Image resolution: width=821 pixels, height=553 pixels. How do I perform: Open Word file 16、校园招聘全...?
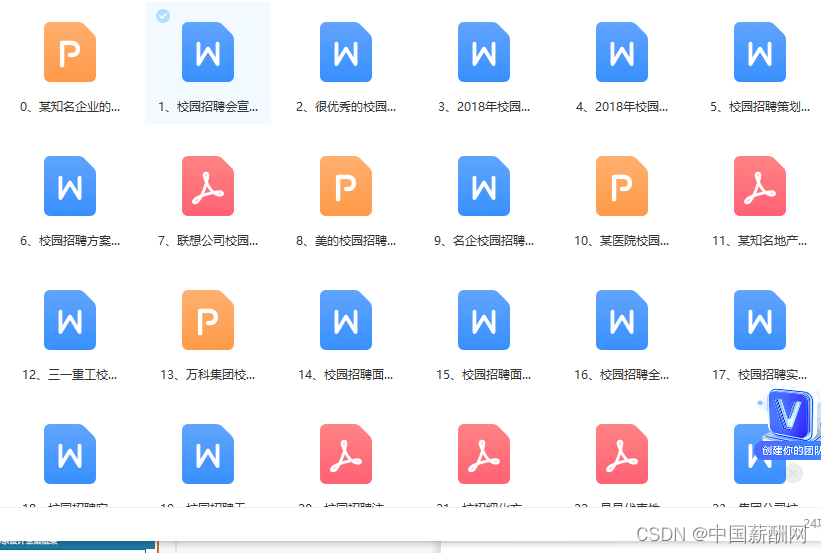tap(622, 320)
